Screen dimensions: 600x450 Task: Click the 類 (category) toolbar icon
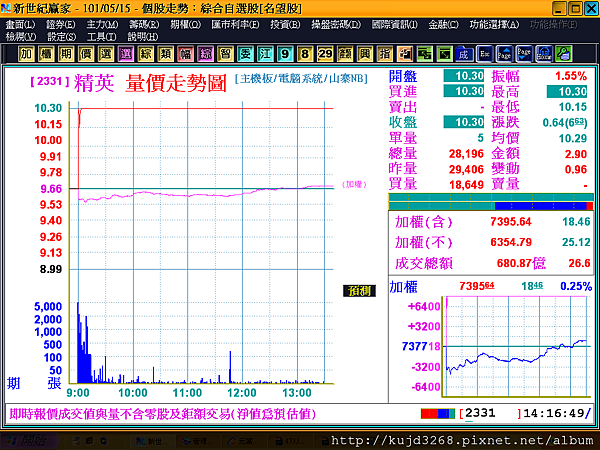pyautogui.click(x=166, y=54)
